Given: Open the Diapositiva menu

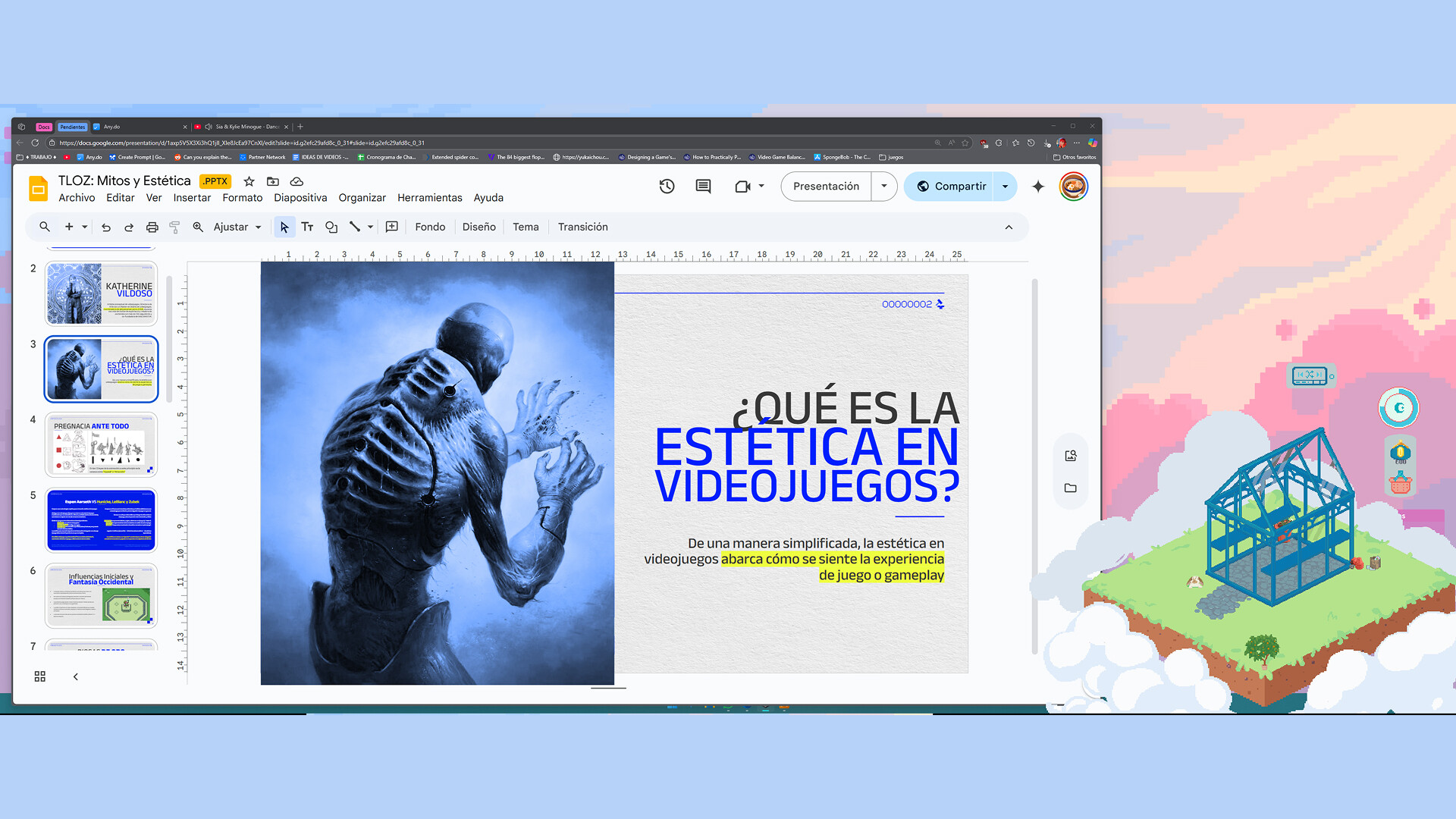Looking at the screenshot, I should 300,198.
